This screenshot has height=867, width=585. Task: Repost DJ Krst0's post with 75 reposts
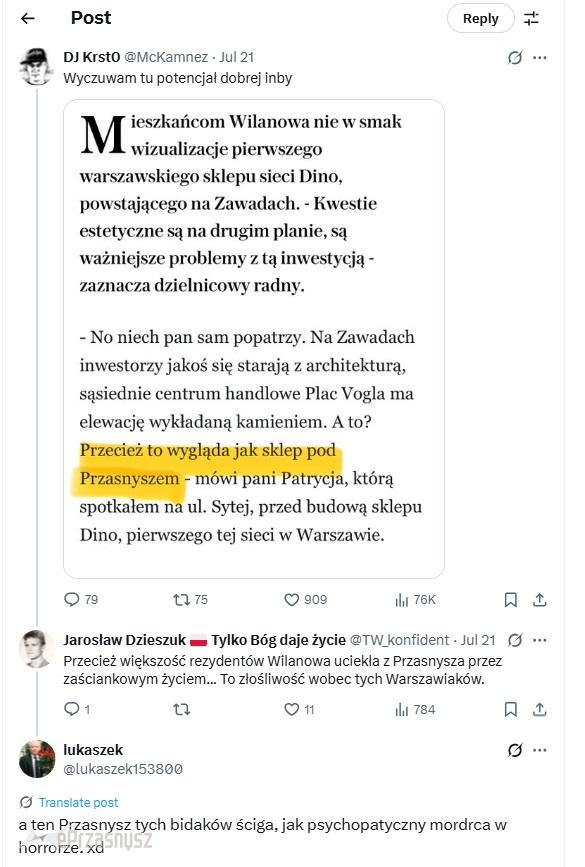point(190,599)
